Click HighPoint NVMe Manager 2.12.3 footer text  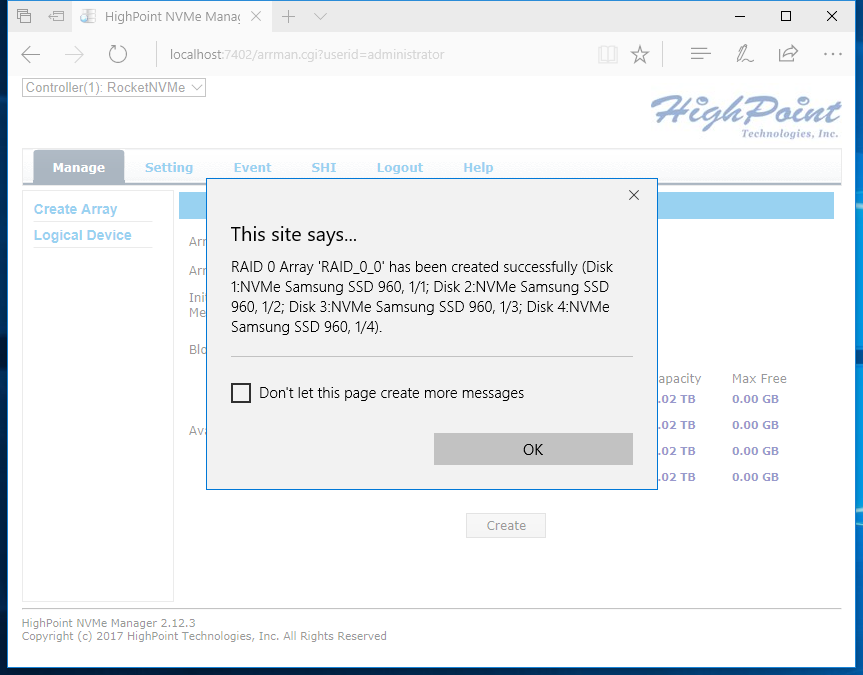108,623
